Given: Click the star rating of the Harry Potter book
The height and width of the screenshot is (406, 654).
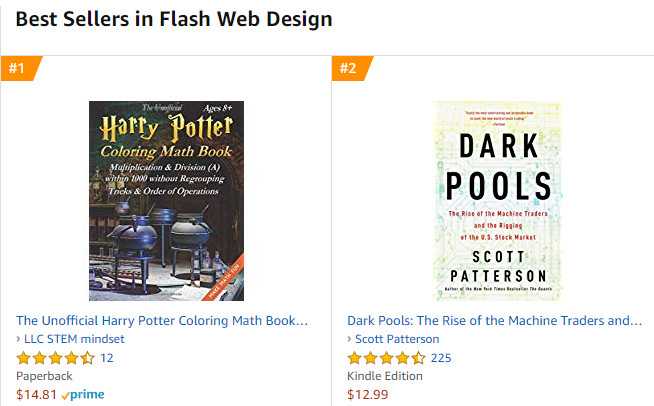Looking at the screenshot, I should click(x=56, y=357).
